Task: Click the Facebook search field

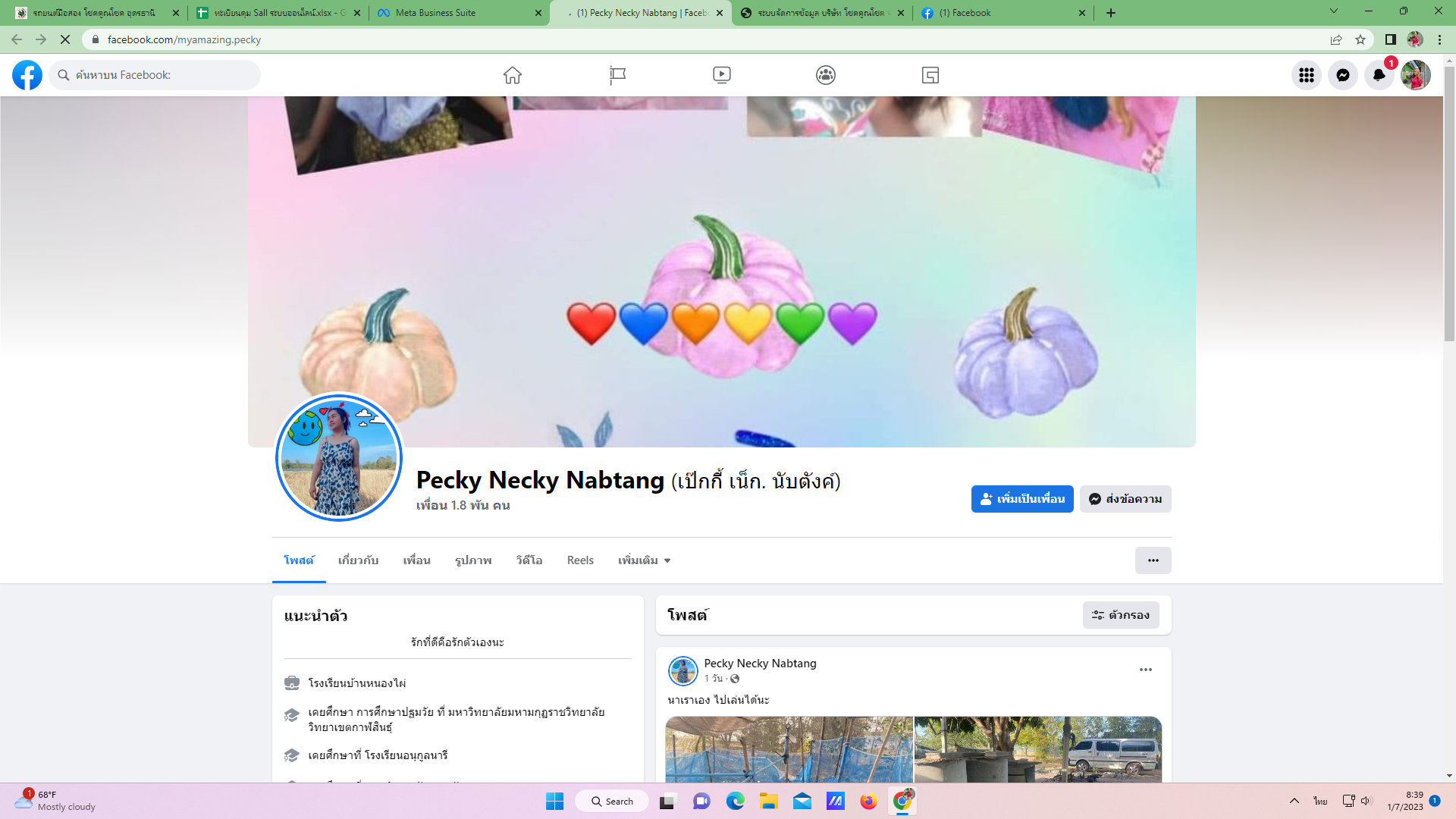Action: 159,75
